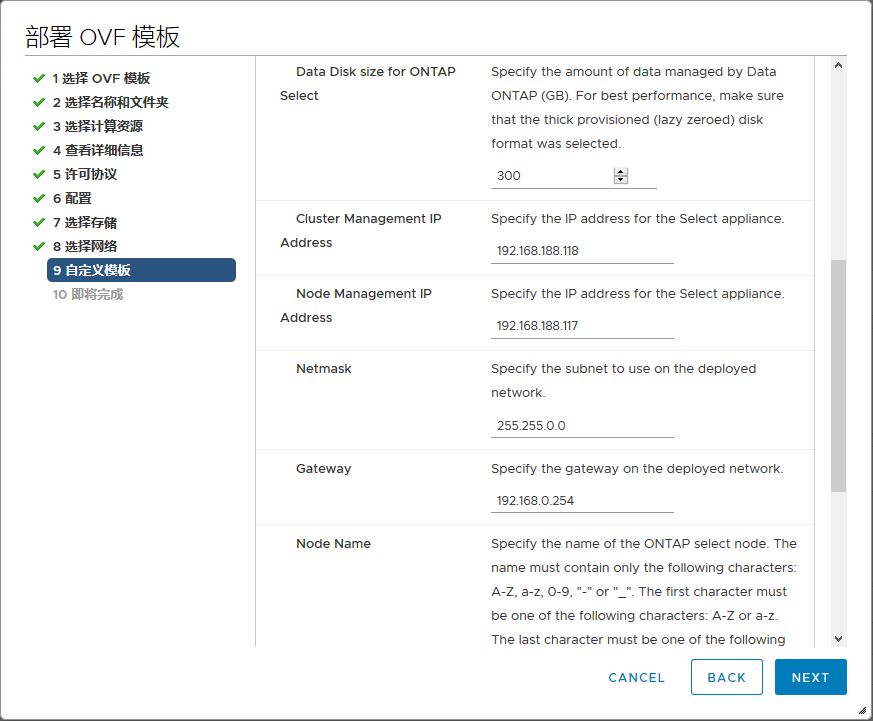Click green checkmark beside 选择网络 step
The width and height of the screenshot is (873, 721).
38,246
